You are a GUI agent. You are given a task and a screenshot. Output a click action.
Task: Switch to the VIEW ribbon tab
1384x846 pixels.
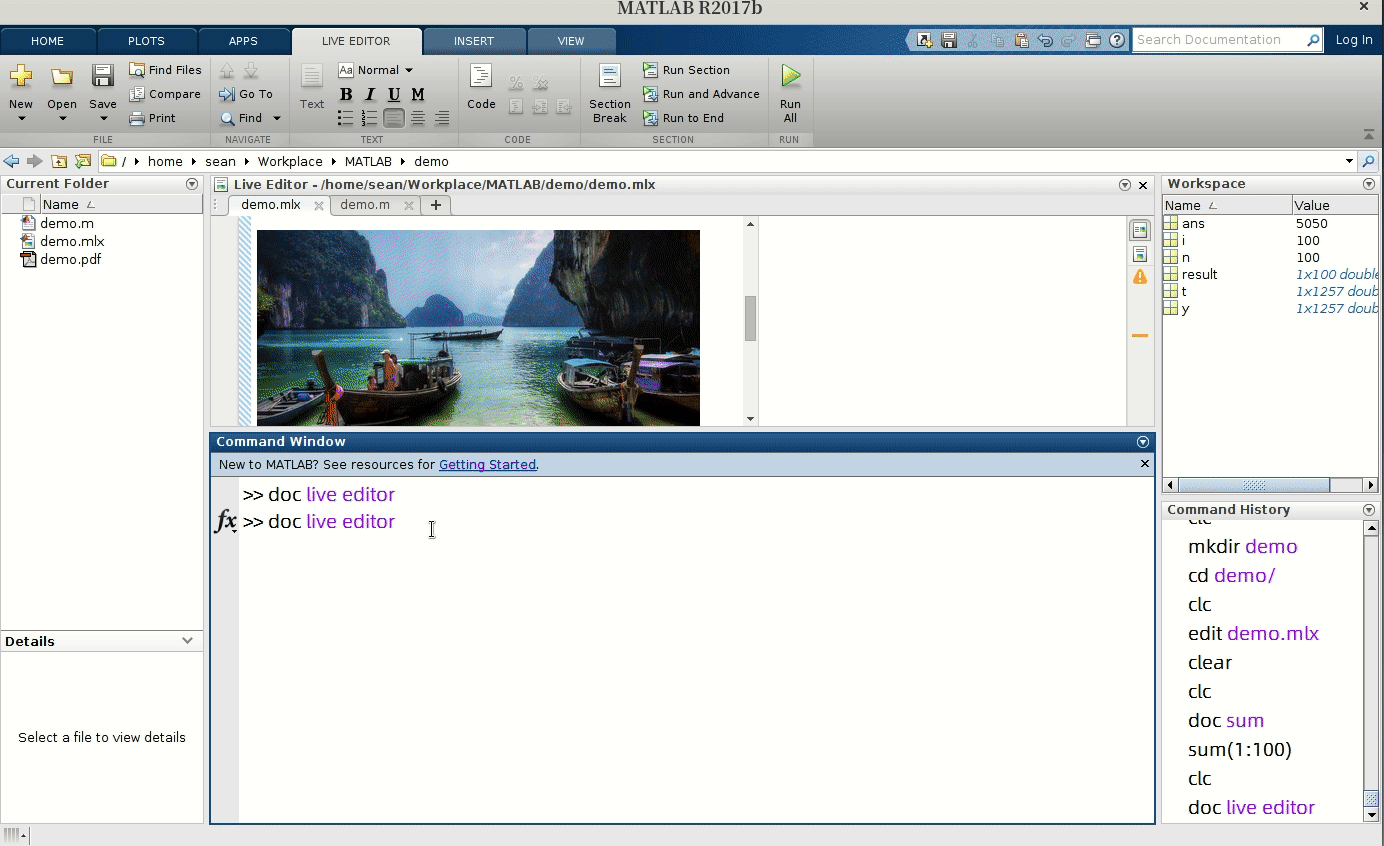coord(571,41)
